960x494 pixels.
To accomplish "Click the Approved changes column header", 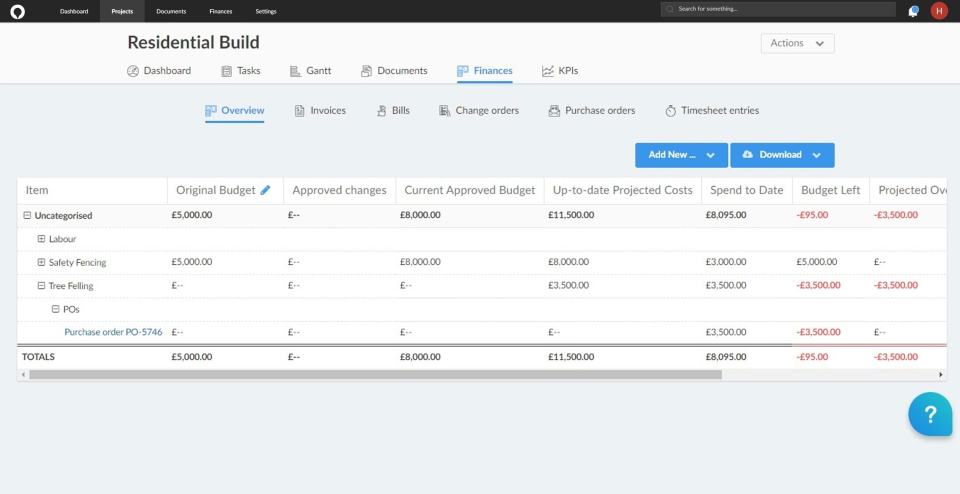I will (339, 190).
